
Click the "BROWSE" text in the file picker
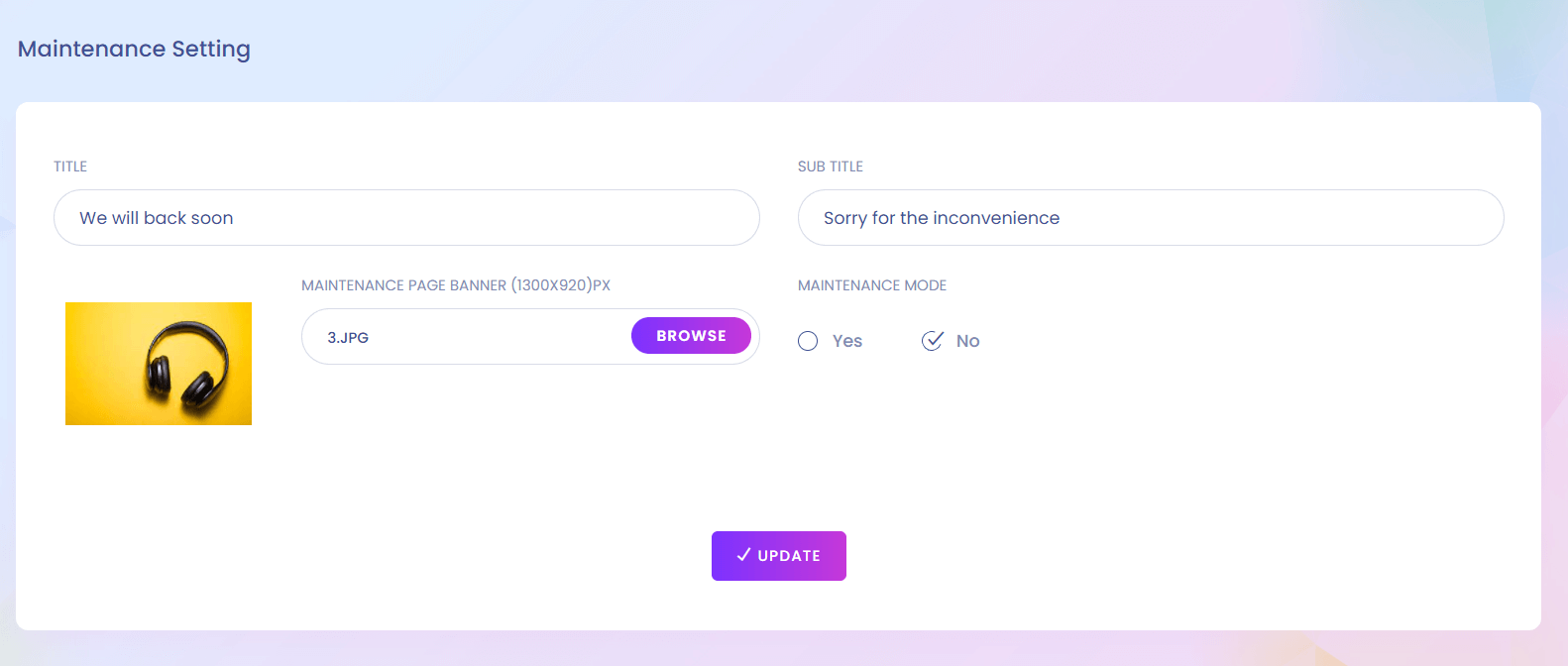[691, 336]
